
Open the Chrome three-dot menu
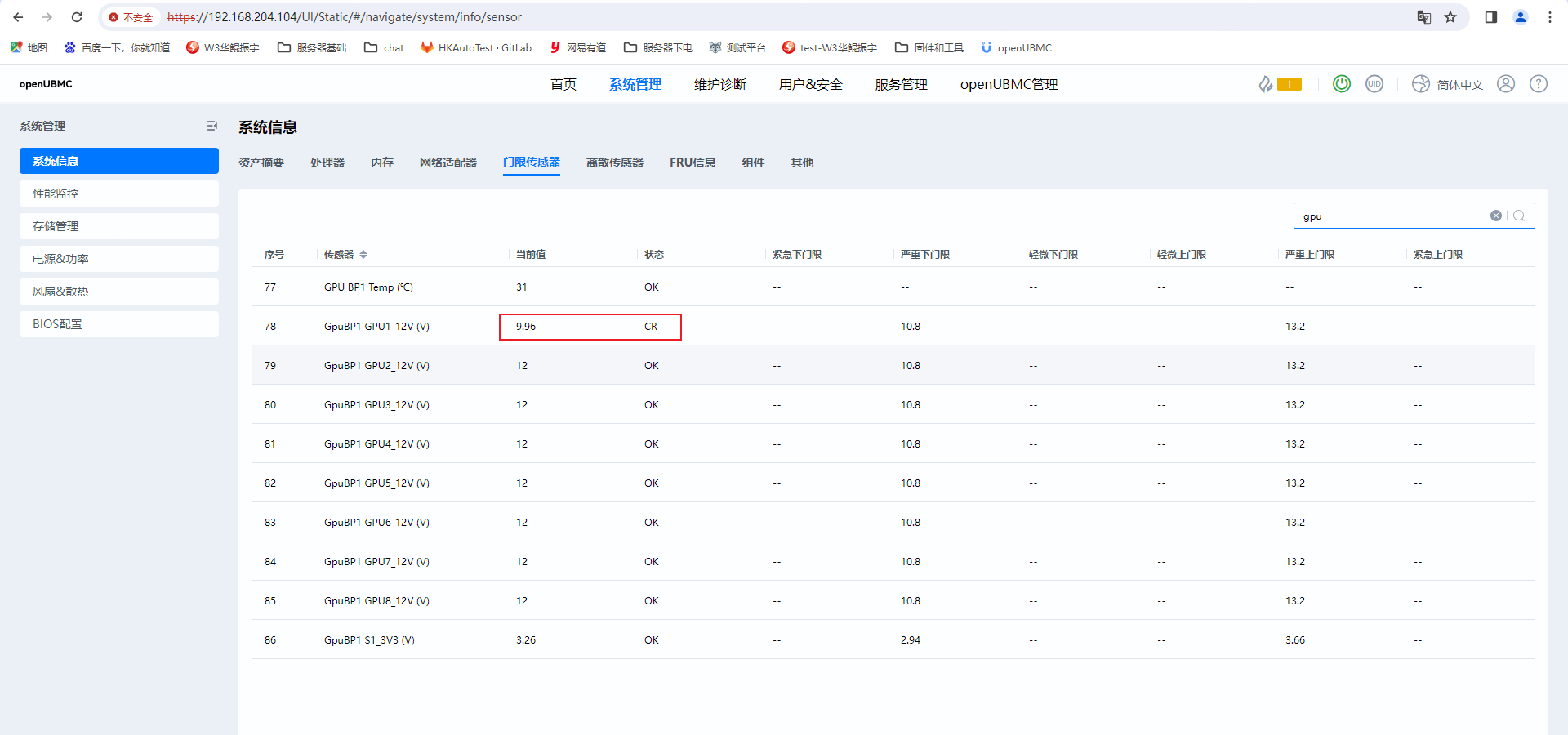pos(1550,17)
